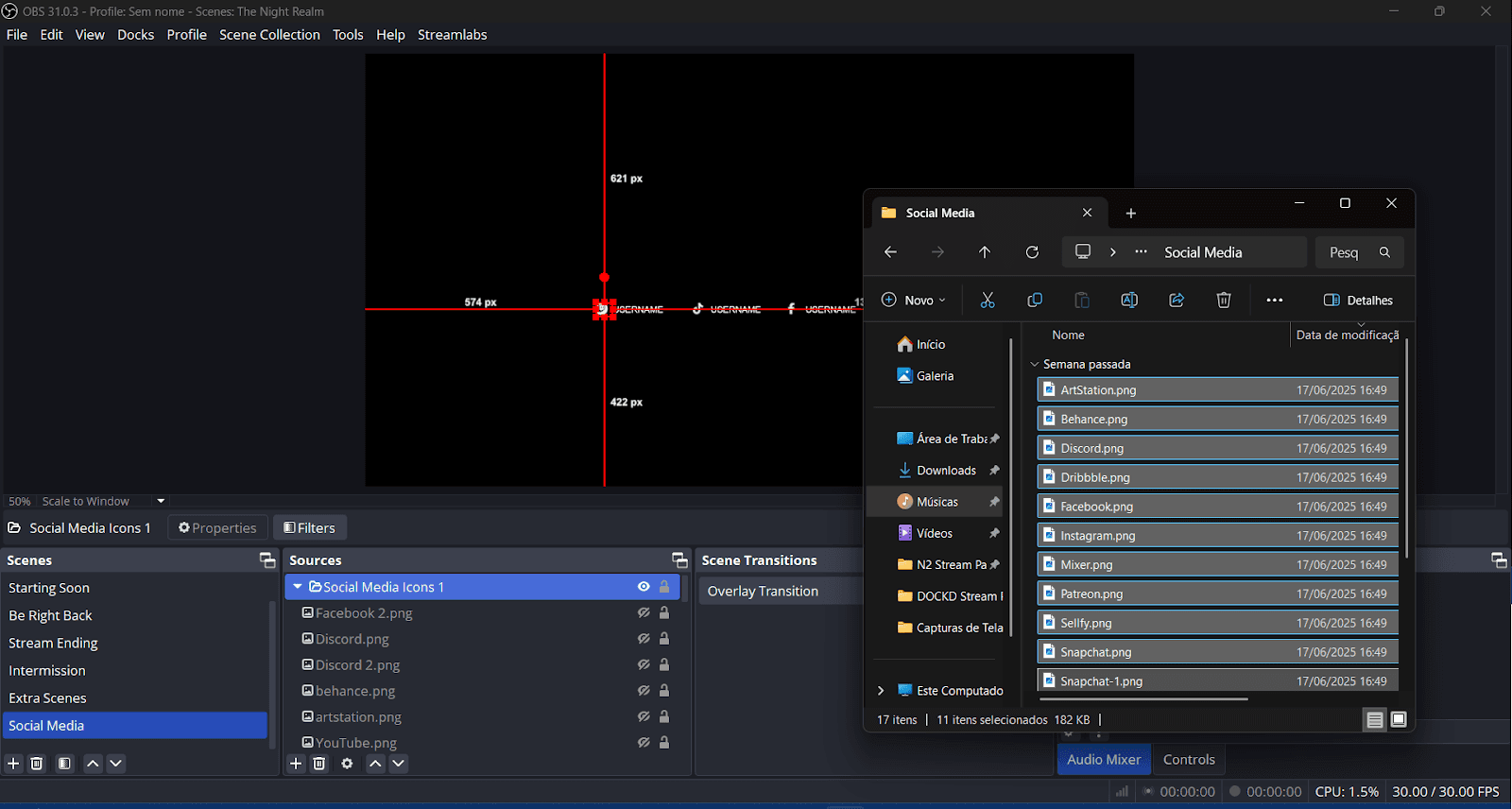Click the Explorer search field

pos(1360,252)
